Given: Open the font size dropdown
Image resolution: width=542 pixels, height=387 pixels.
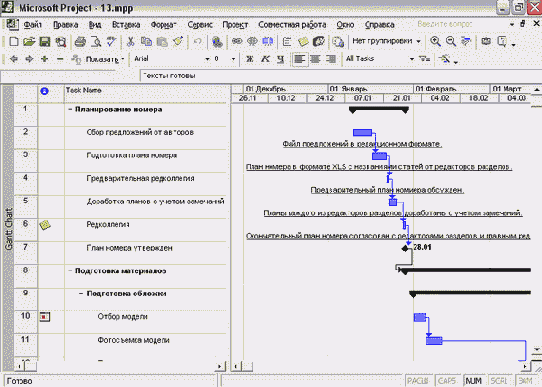Looking at the screenshot, I should (x=233, y=59).
